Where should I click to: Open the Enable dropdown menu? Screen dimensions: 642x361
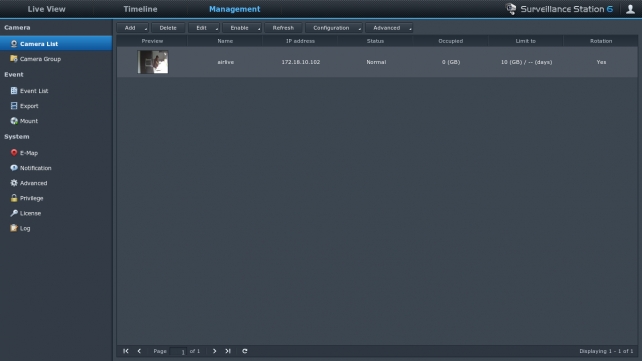(x=242, y=28)
